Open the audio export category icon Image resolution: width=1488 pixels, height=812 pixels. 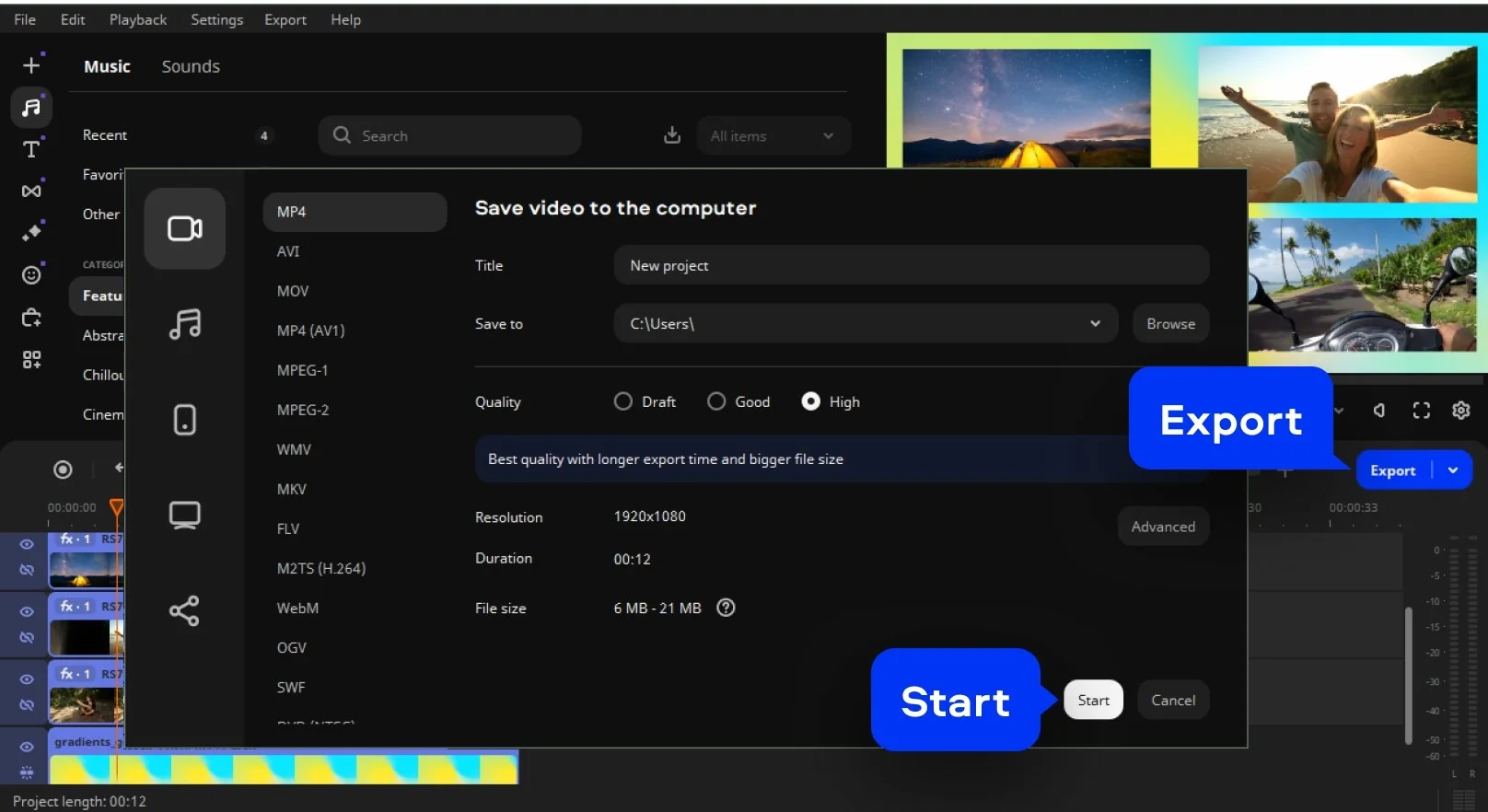(184, 324)
